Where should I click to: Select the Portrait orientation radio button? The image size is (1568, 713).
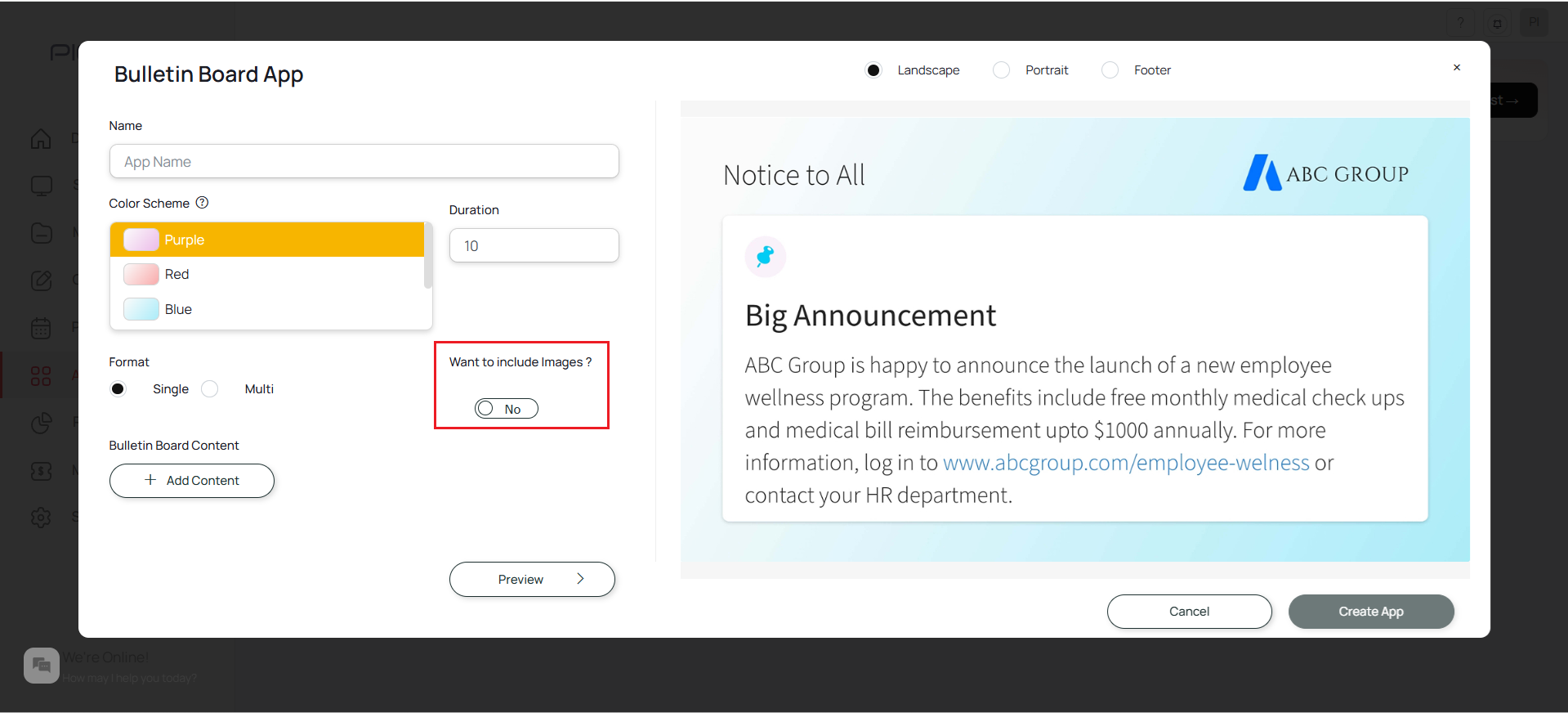pyautogui.click(x=1001, y=70)
